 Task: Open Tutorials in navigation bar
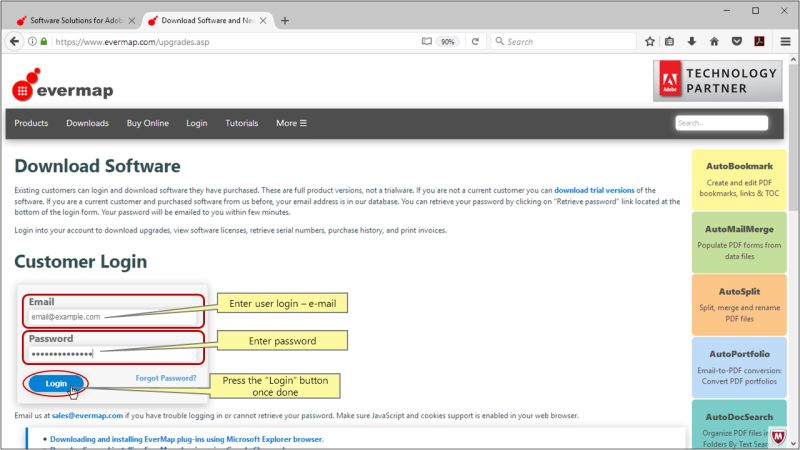pos(242,123)
